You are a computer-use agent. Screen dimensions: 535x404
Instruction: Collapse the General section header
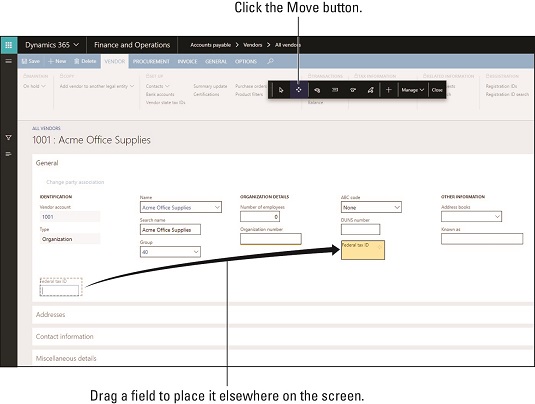point(47,163)
